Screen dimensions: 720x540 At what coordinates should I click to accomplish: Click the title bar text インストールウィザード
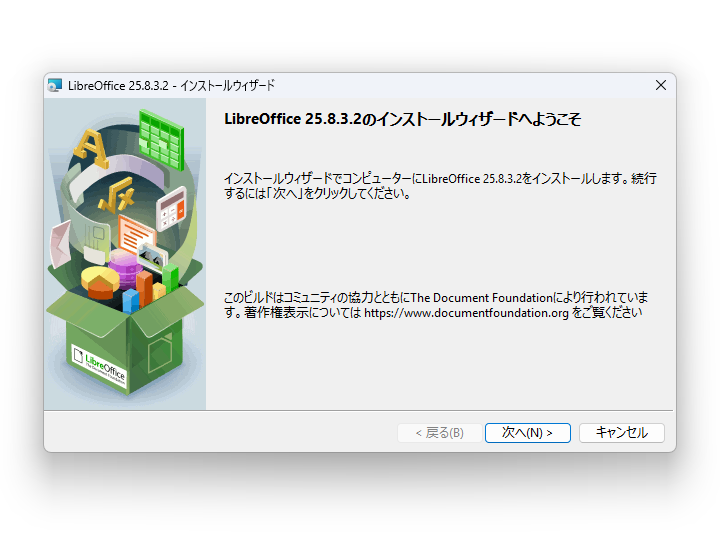(x=227, y=86)
